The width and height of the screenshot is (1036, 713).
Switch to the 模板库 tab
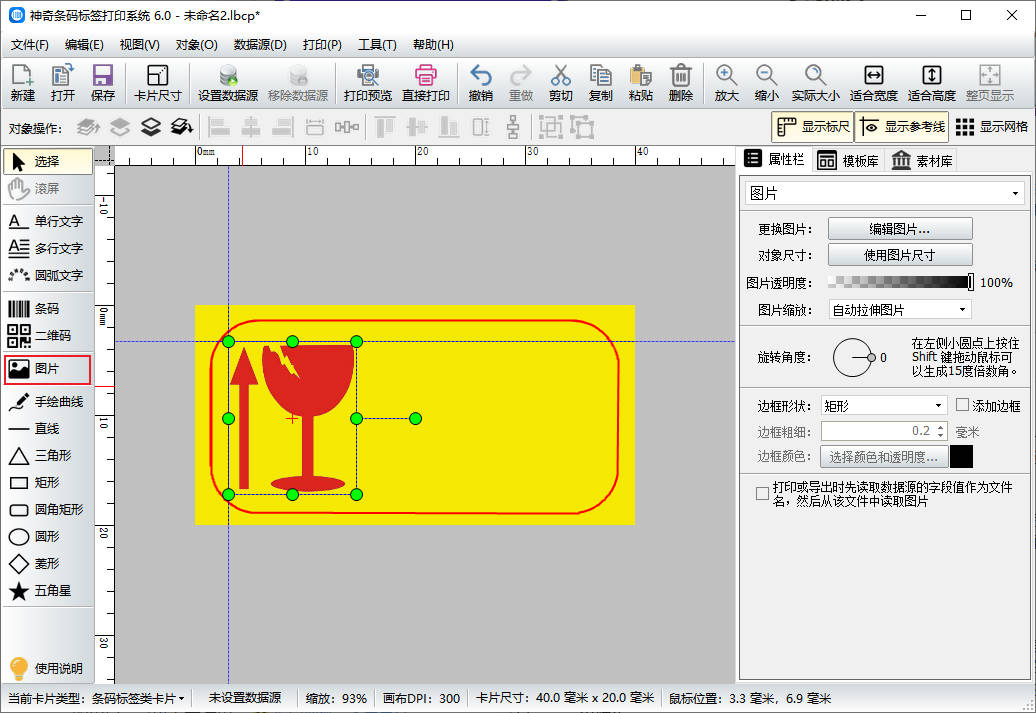[x=848, y=161]
